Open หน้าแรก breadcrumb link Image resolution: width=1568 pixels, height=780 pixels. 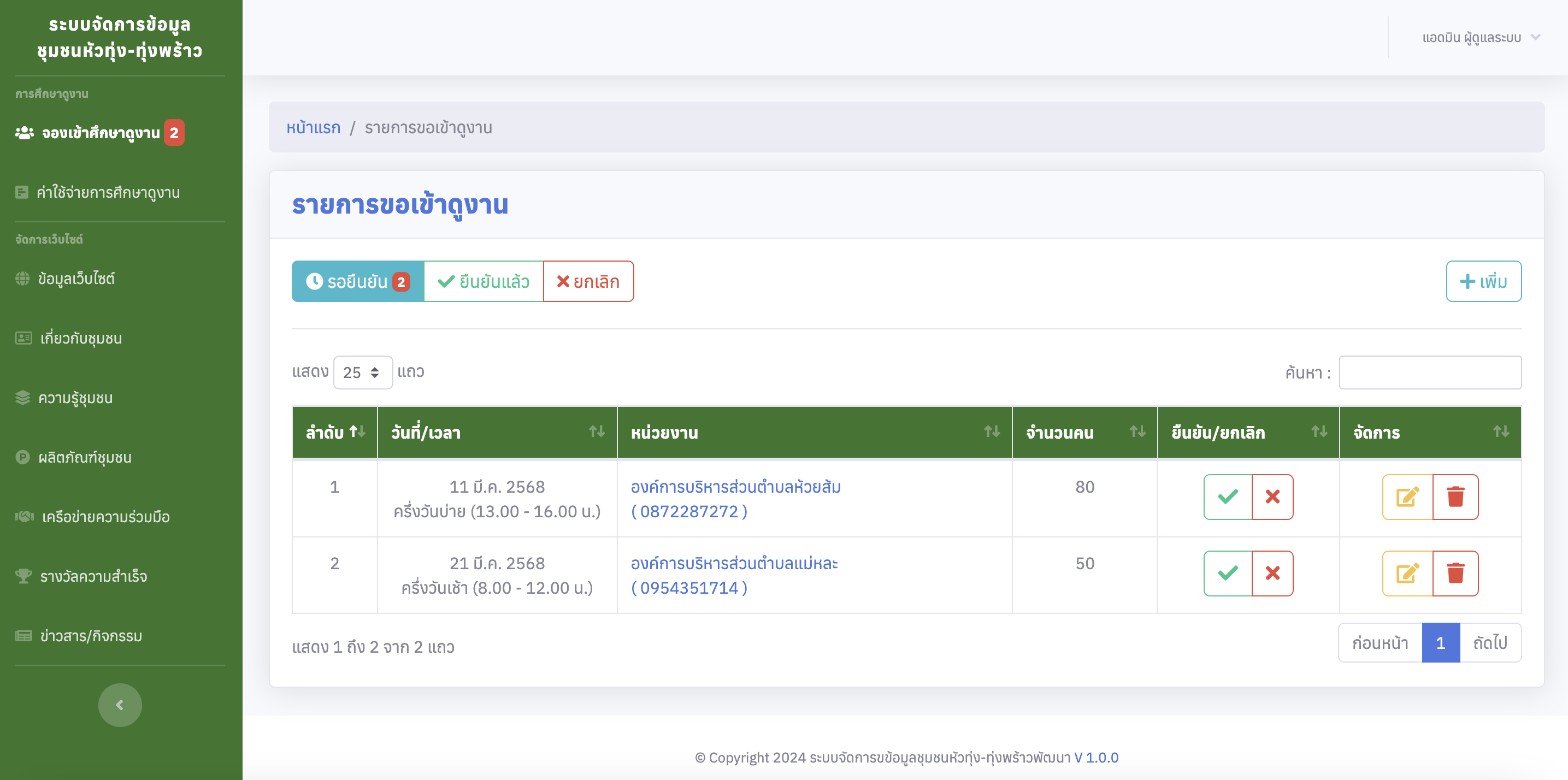tap(314, 128)
